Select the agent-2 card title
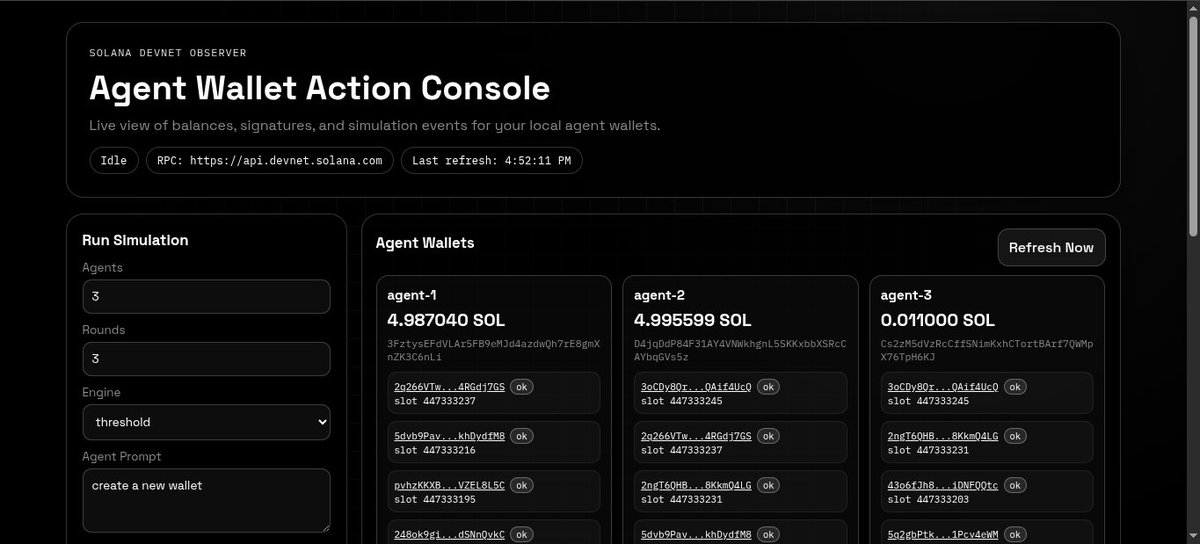The width and height of the screenshot is (1200, 544). coord(659,295)
